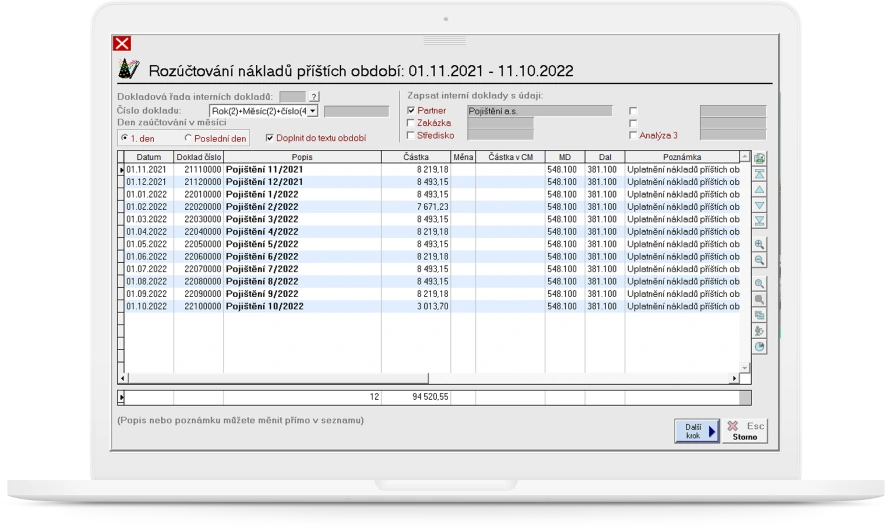Click the Doklad číslo column header

pyautogui.click(x=199, y=157)
